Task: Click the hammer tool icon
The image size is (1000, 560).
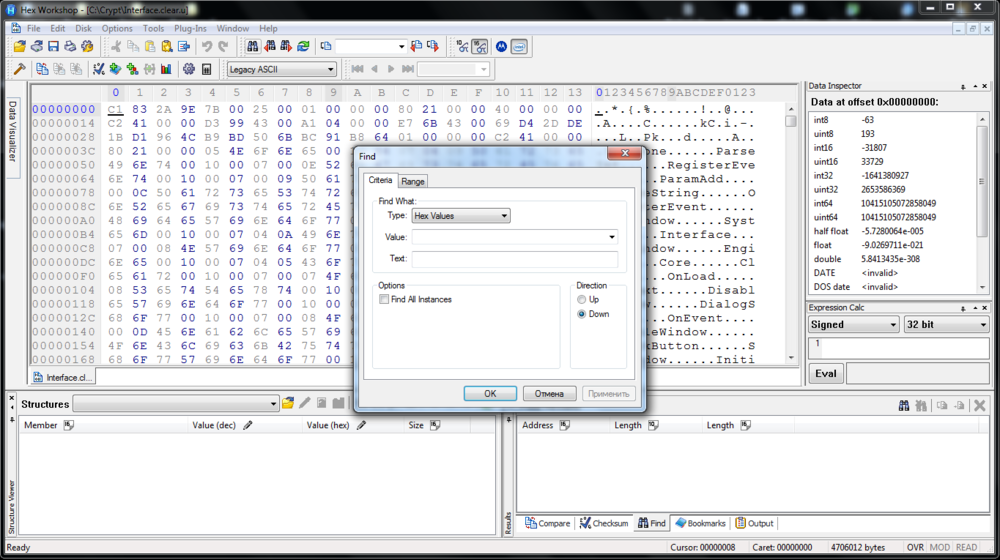Action: click(x=19, y=69)
